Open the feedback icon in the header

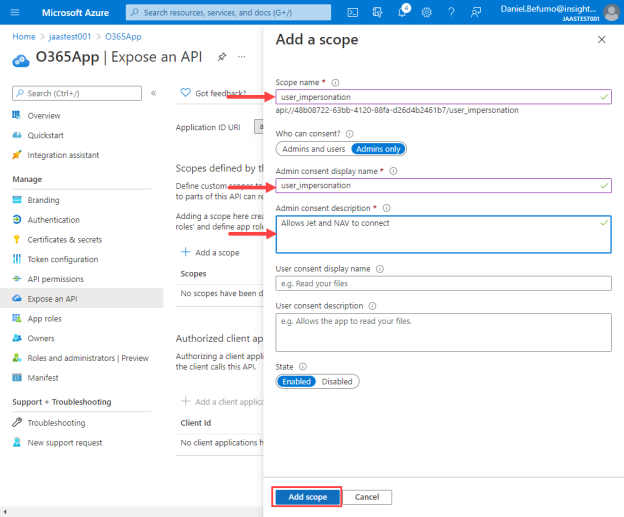tap(476, 13)
